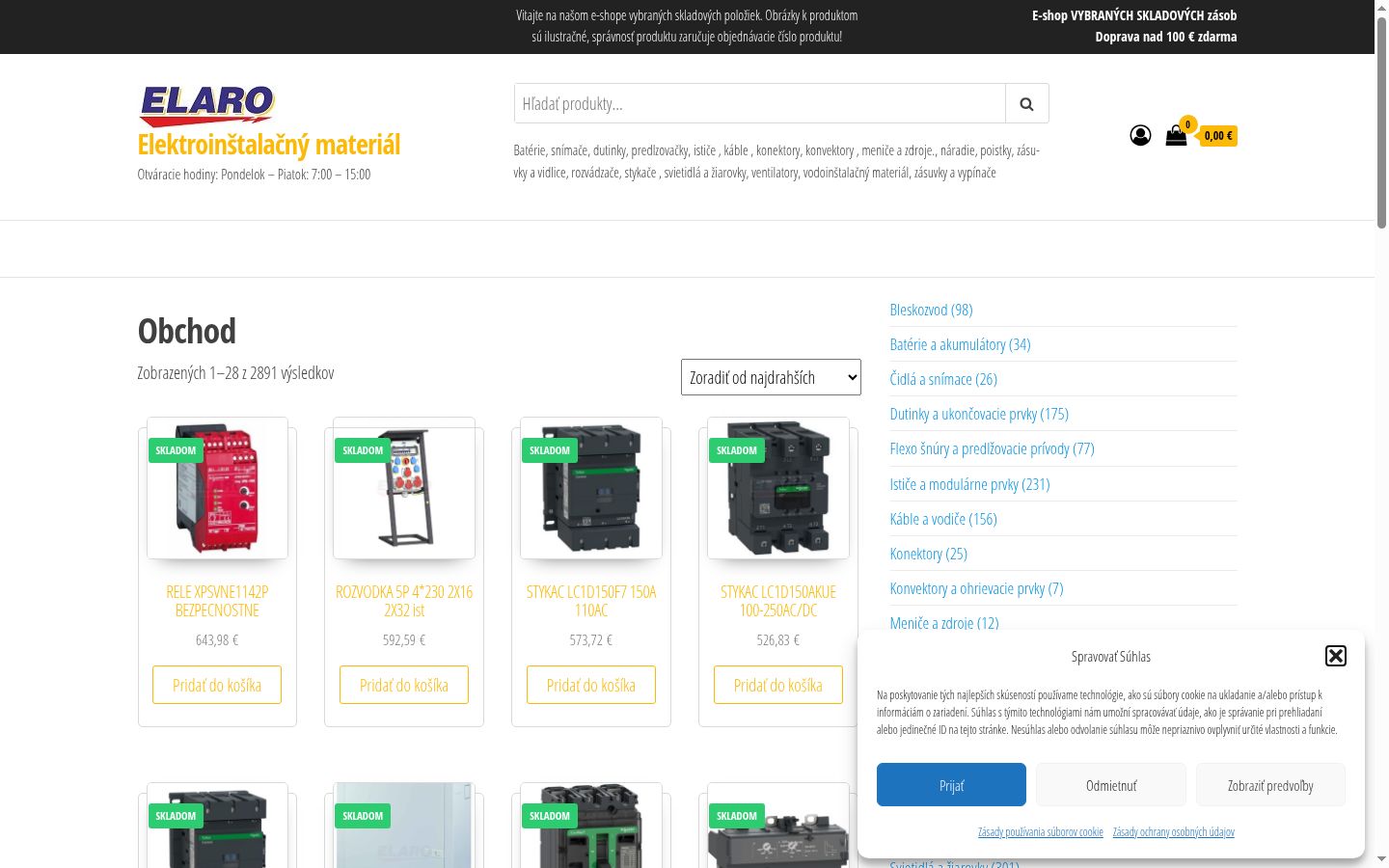Click results count Zobrazených 1–28 text
The image size is (1389, 868).
(x=235, y=373)
